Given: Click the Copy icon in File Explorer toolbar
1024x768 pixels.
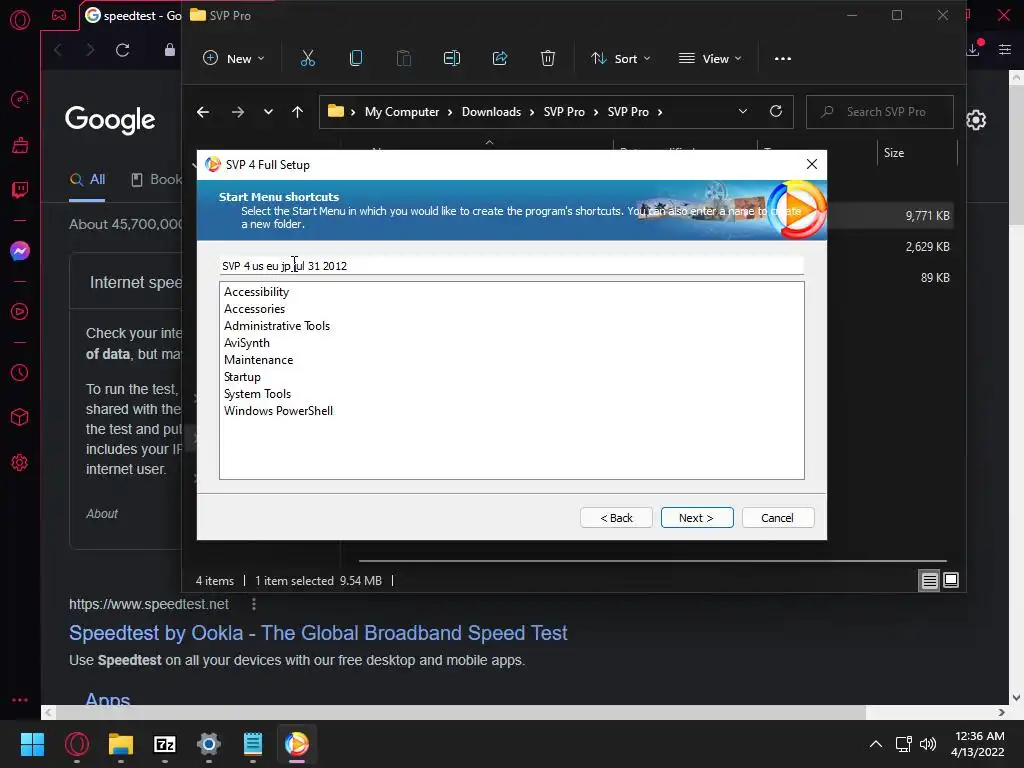Looking at the screenshot, I should pyautogui.click(x=356, y=59).
